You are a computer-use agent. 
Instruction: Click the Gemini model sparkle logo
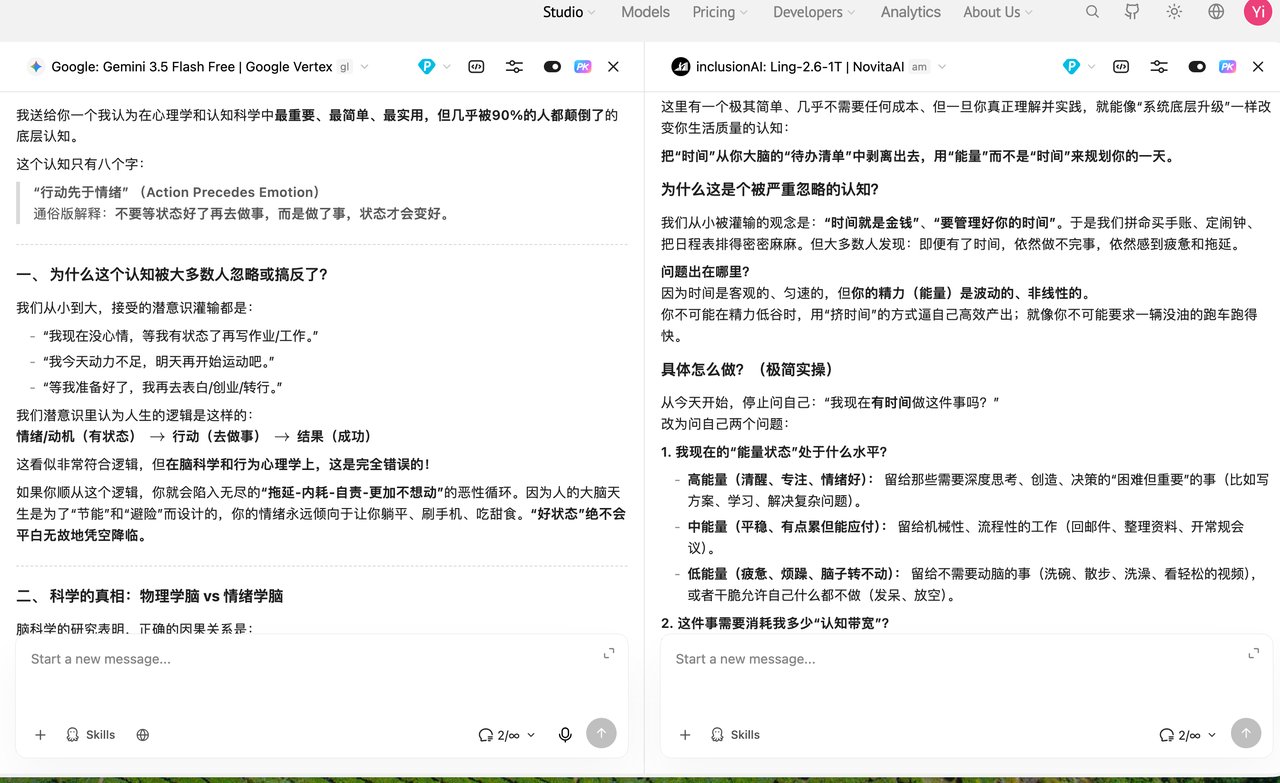36,67
